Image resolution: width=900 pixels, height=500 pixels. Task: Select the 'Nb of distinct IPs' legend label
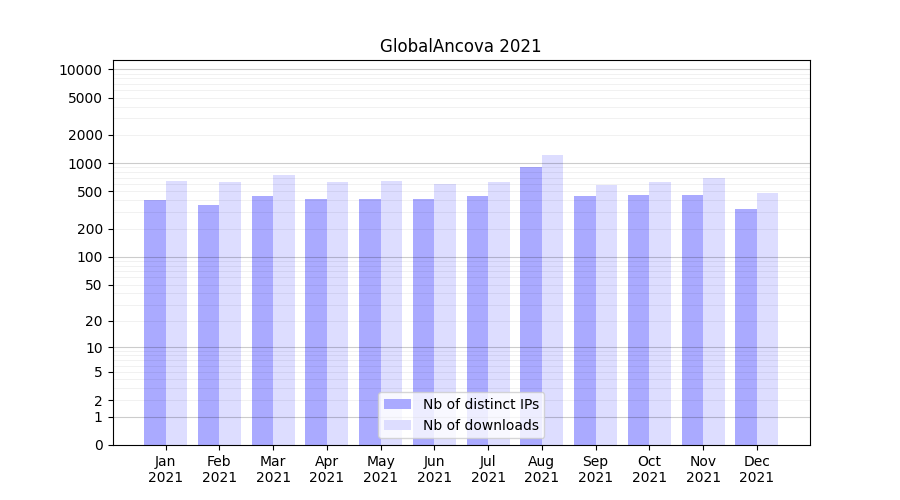[480, 404]
